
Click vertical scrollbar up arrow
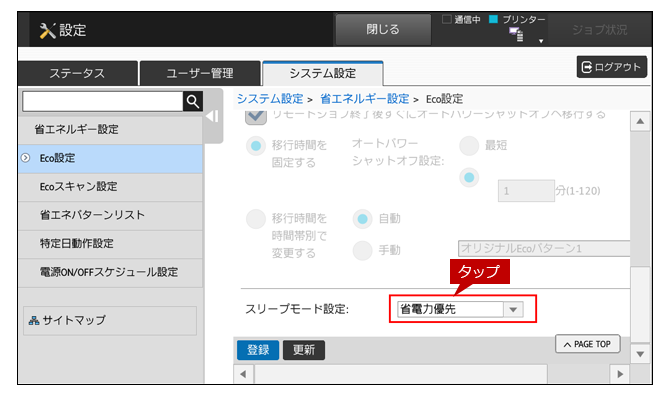tap(640, 122)
